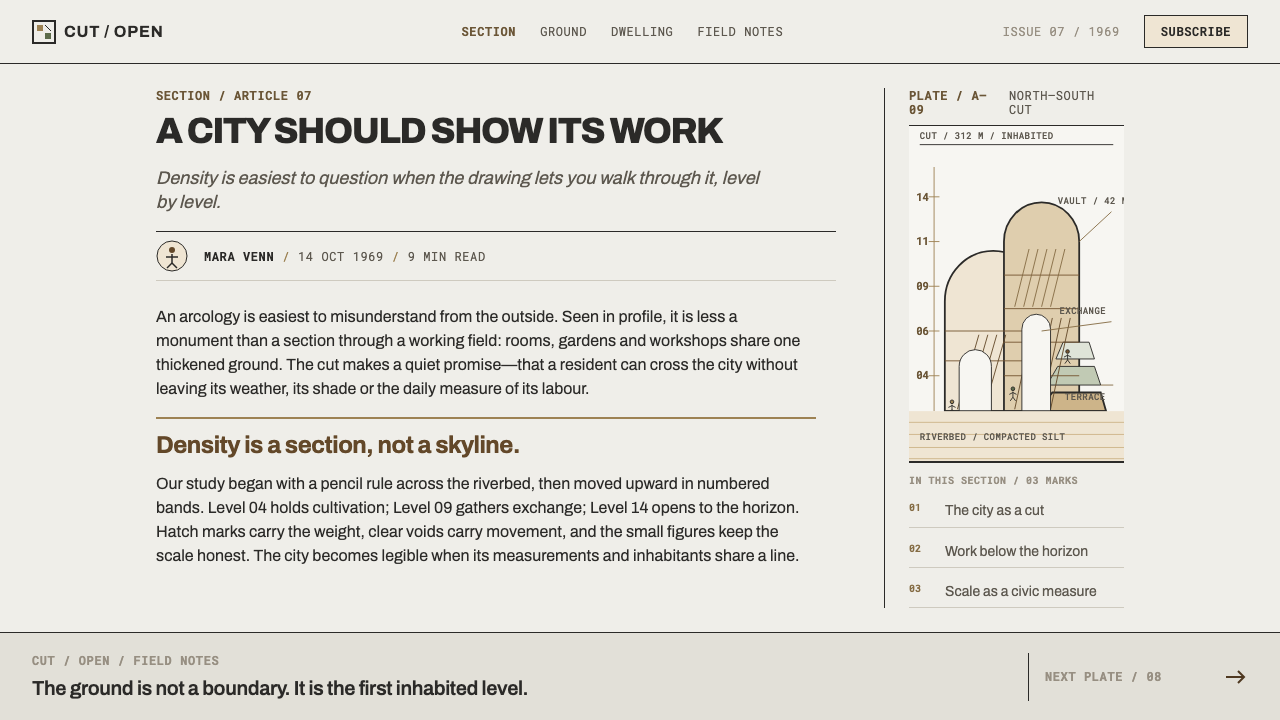Go to 'Scale as a civic measure'
This screenshot has height=720, width=1280.
(x=1016, y=591)
